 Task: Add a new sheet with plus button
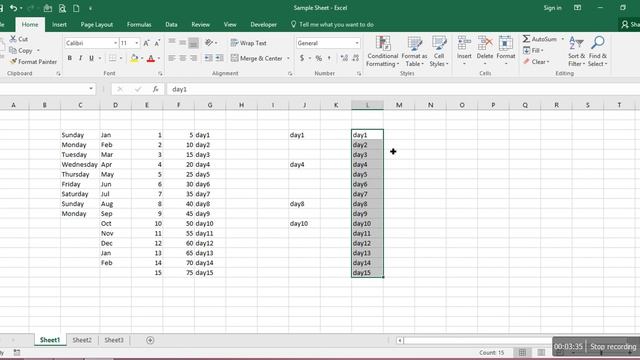click(150, 340)
